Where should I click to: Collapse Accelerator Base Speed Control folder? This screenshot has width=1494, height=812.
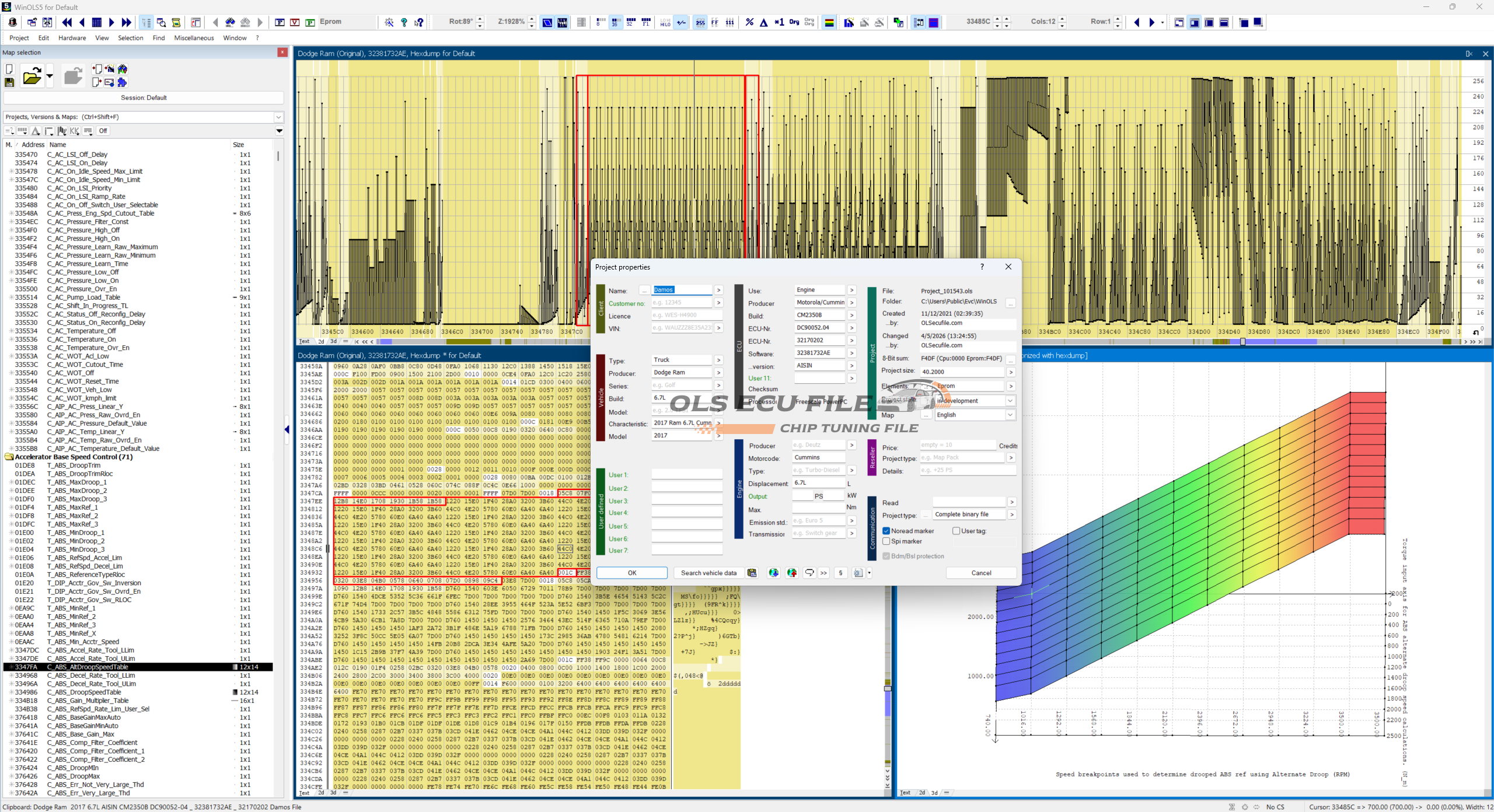click(9, 457)
